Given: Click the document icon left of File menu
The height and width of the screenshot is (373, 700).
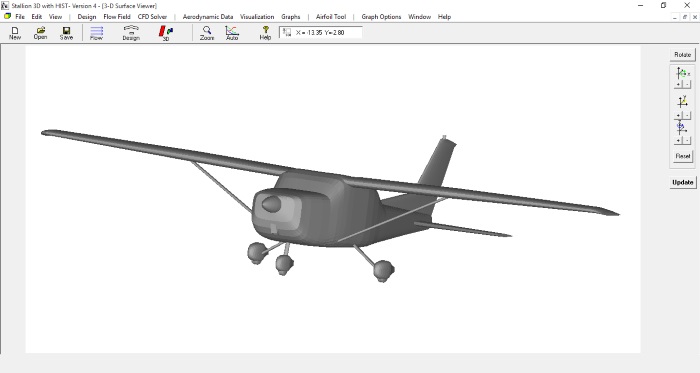Looking at the screenshot, I should click(x=7, y=17).
